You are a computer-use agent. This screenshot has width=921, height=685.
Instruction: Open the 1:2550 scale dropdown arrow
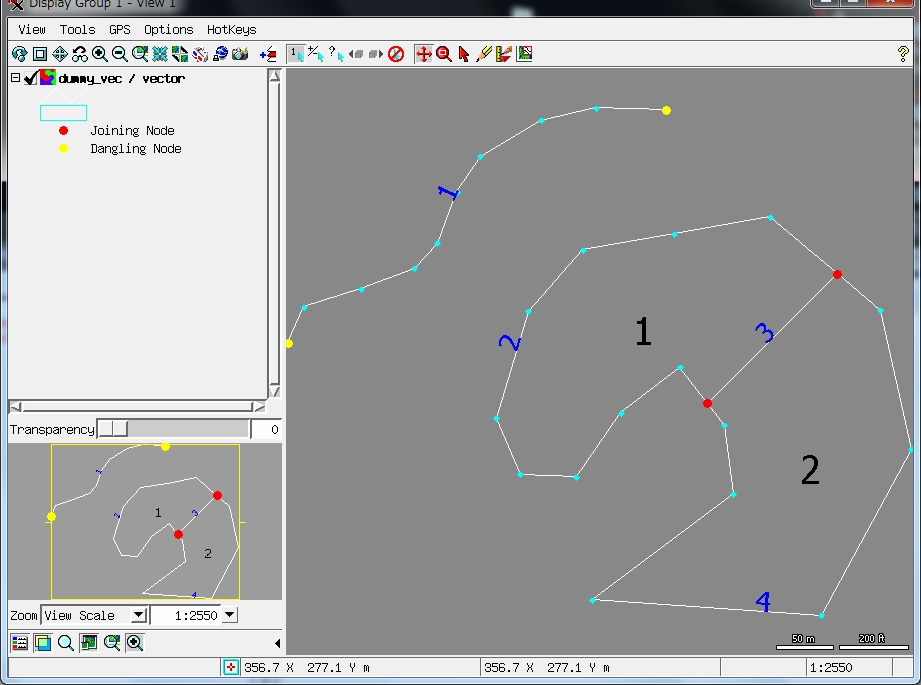coord(231,615)
